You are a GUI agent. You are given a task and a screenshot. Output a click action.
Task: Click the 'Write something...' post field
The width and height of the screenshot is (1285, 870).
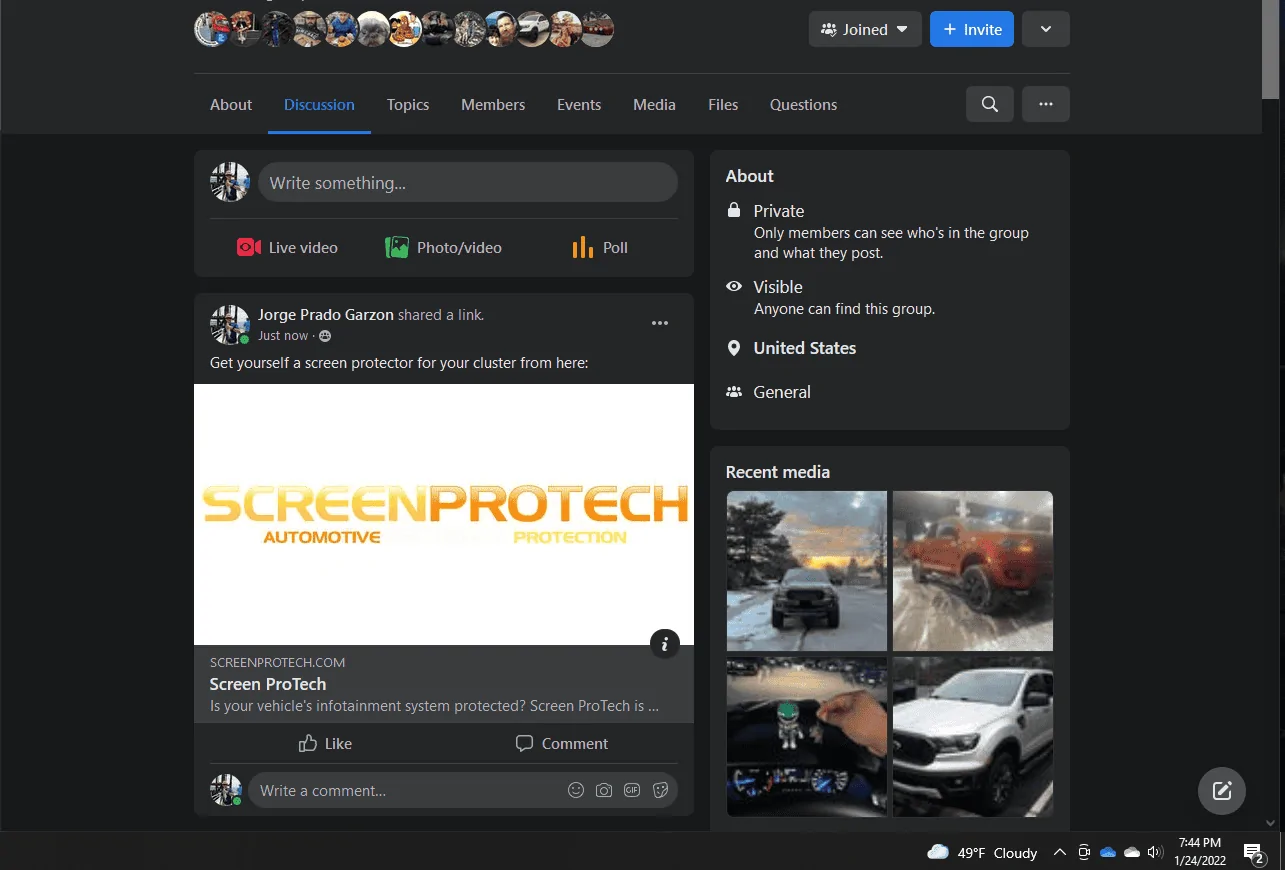tap(468, 183)
